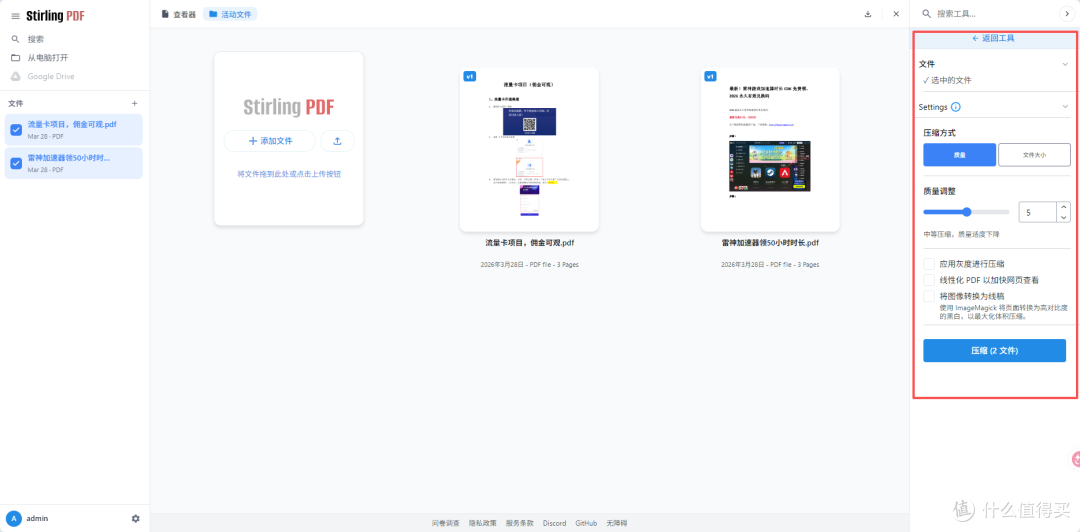Select 雷神加速器领50小时时长.pdf thumbnail
Viewport: 1080px width, 532px height.
click(x=770, y=150)
